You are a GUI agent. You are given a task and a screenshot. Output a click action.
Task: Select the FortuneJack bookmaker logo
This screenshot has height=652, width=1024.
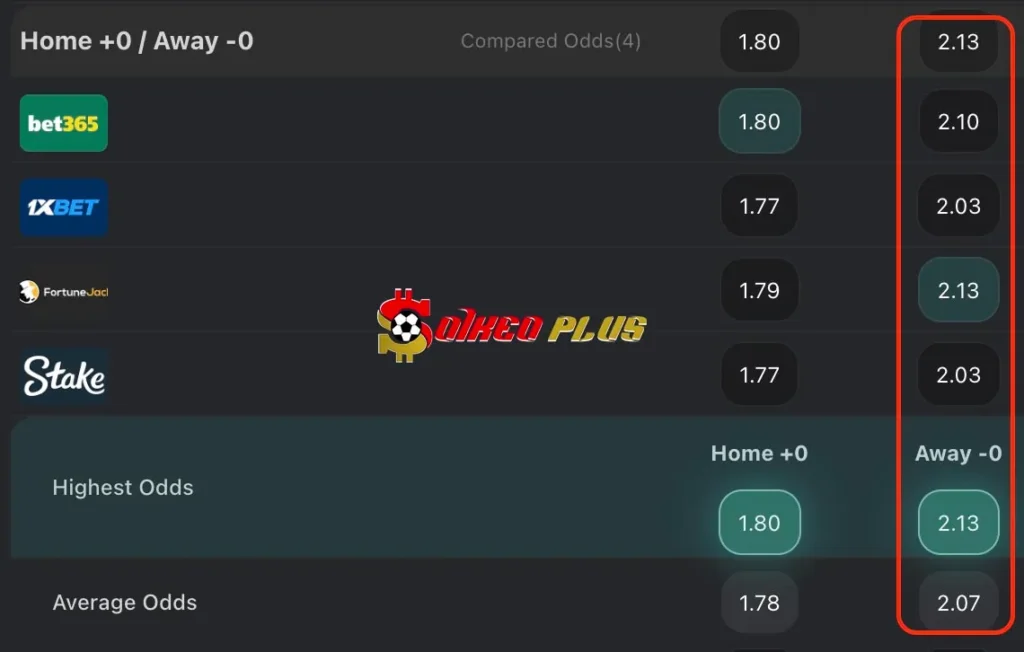point(63,292)
